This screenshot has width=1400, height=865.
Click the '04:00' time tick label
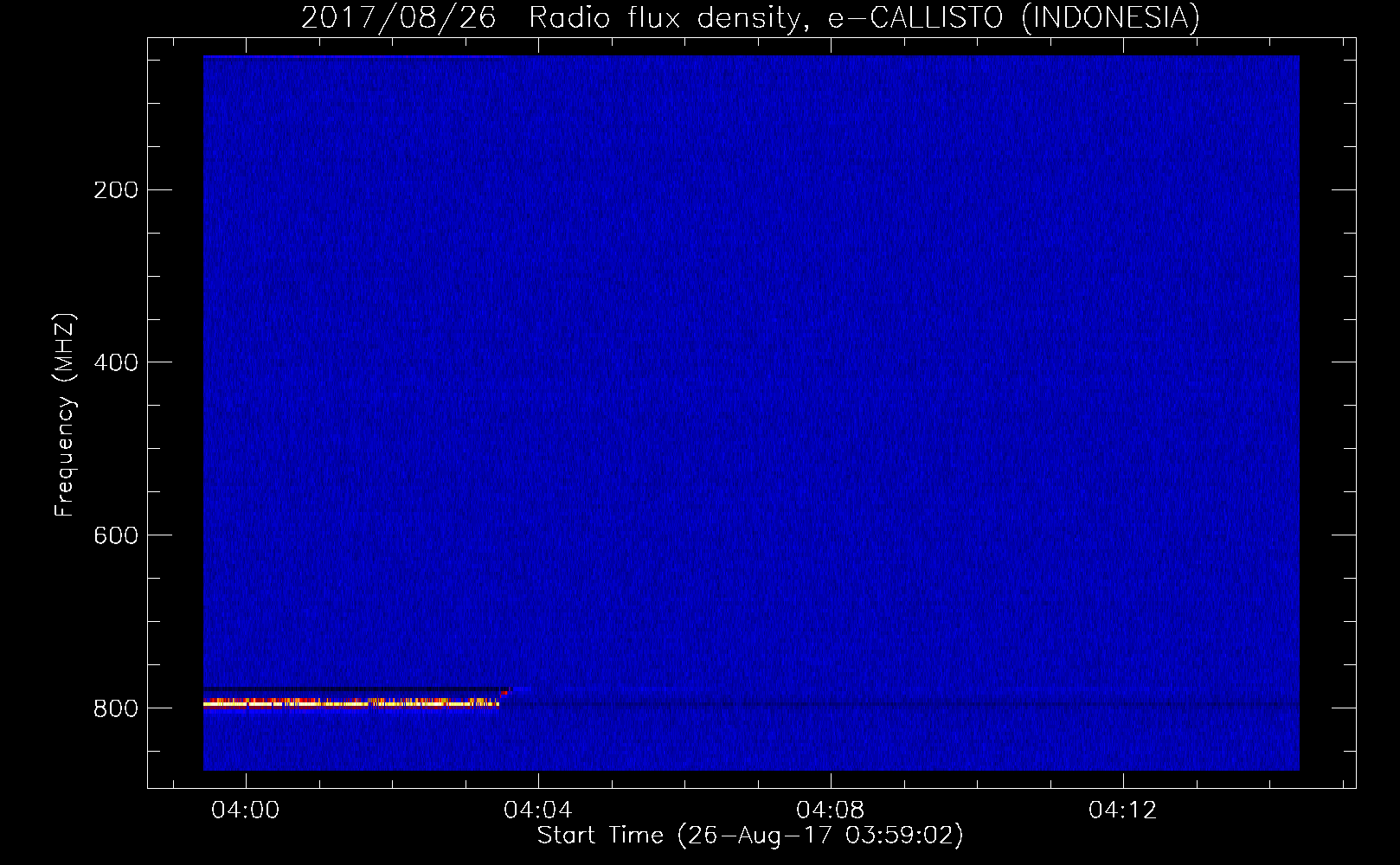click(246, 811)
